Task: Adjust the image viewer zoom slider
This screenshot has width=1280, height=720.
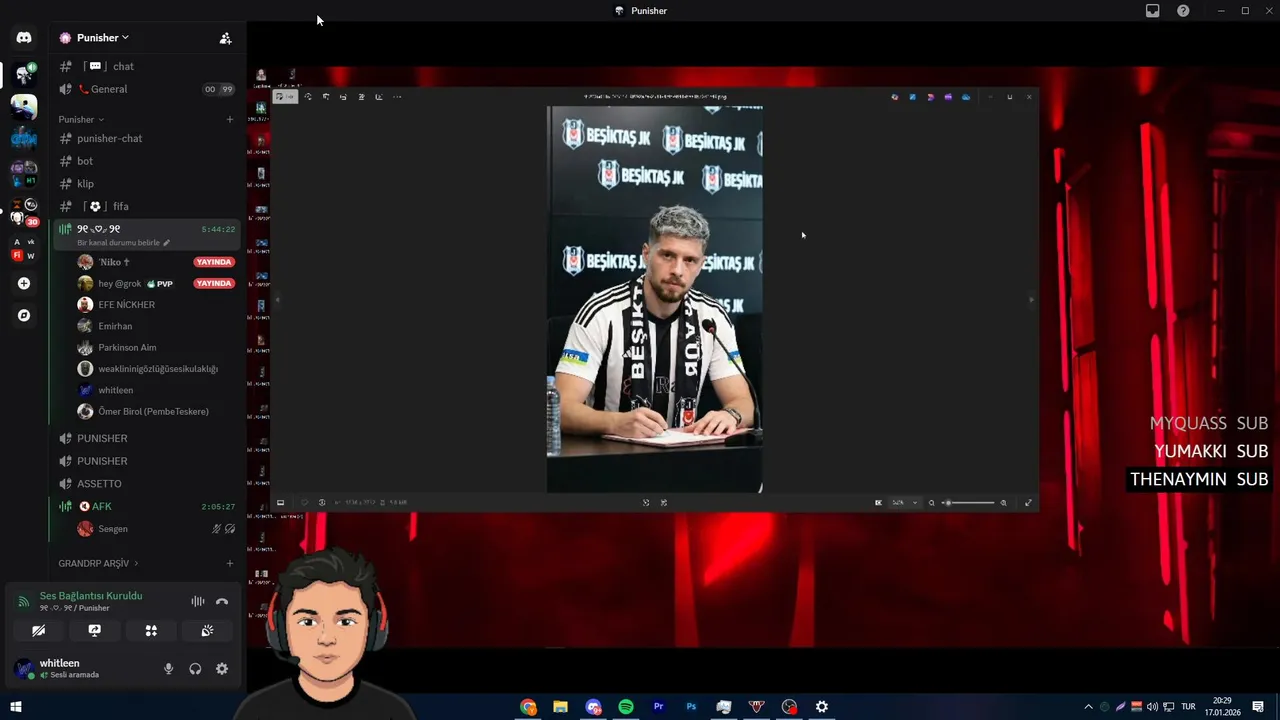Action: pos(968,503)
